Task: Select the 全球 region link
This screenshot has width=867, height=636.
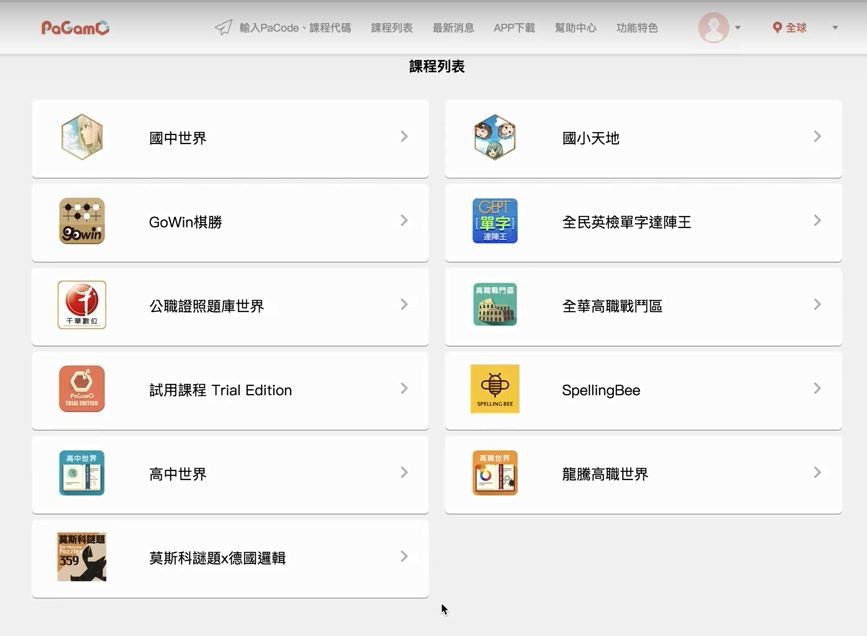Action: (x=796, y=28)
